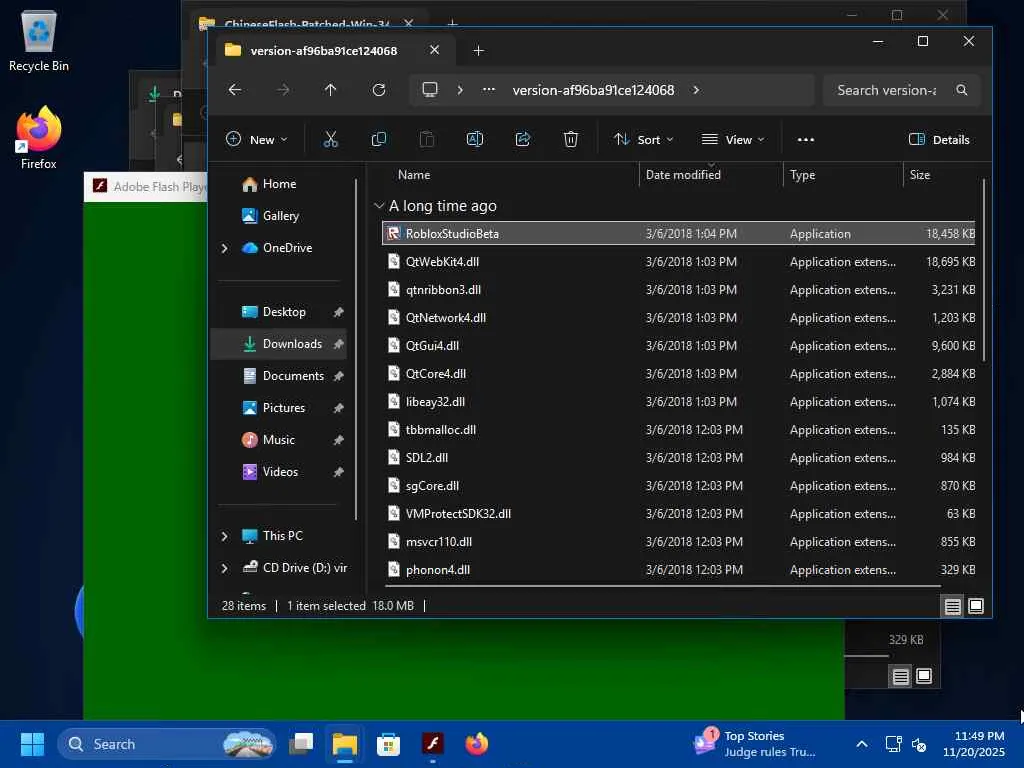Open Adobe Flash Player taskbar icon
Screen dimensions: 1024x768
(432, 744)
